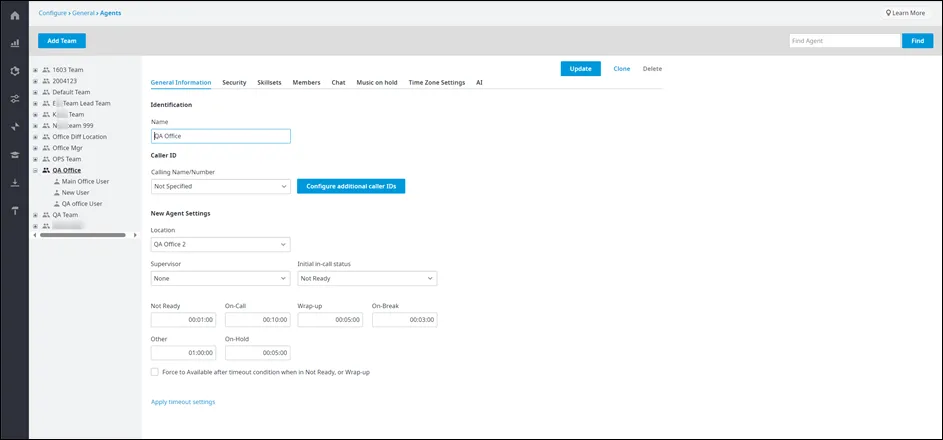Open the Initial in-call status dropdown
This screenshot has height=440, width=943.
pos(367,278)
